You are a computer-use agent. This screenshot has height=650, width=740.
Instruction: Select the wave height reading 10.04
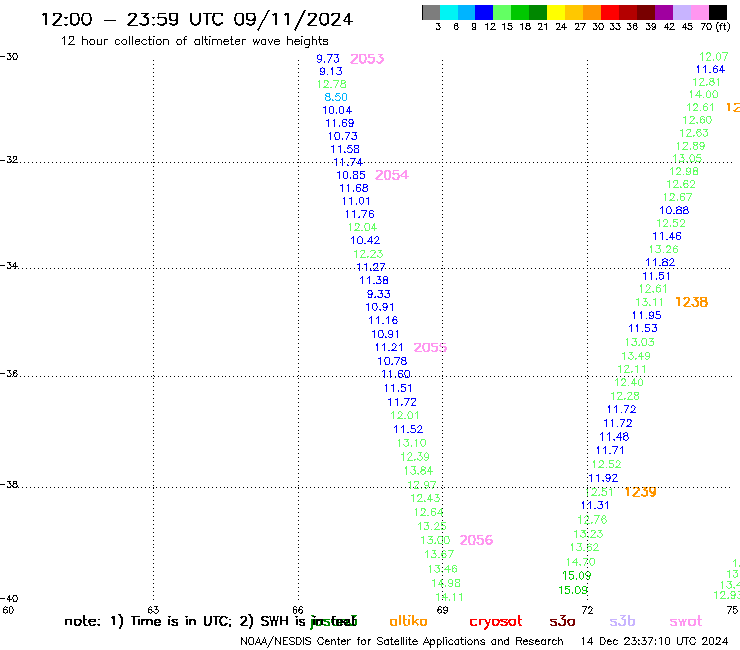click(x=337, y=110)
